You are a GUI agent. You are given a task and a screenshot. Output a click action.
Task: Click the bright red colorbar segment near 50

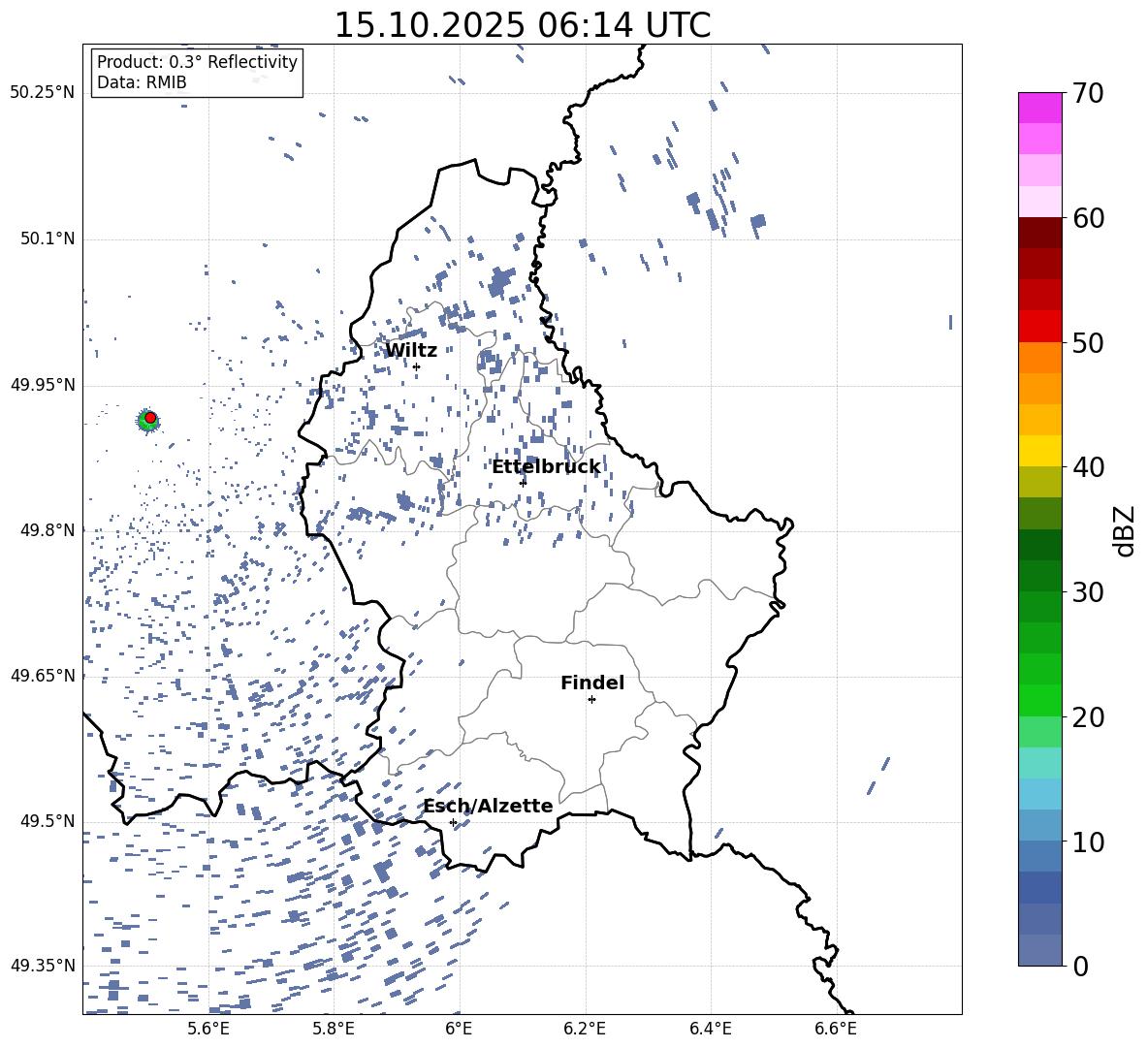(1039, 327)
